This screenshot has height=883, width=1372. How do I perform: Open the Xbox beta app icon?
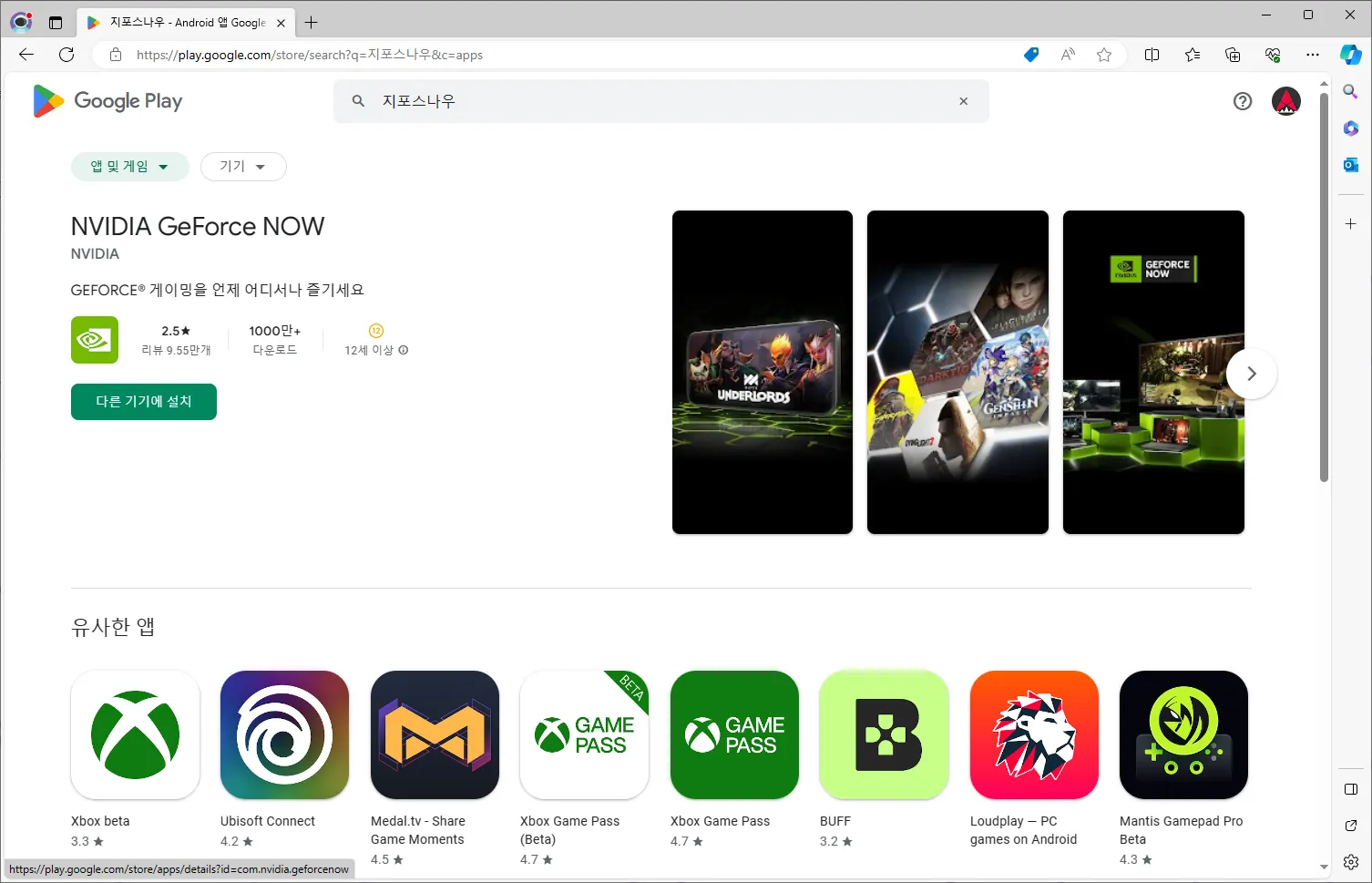135,735
